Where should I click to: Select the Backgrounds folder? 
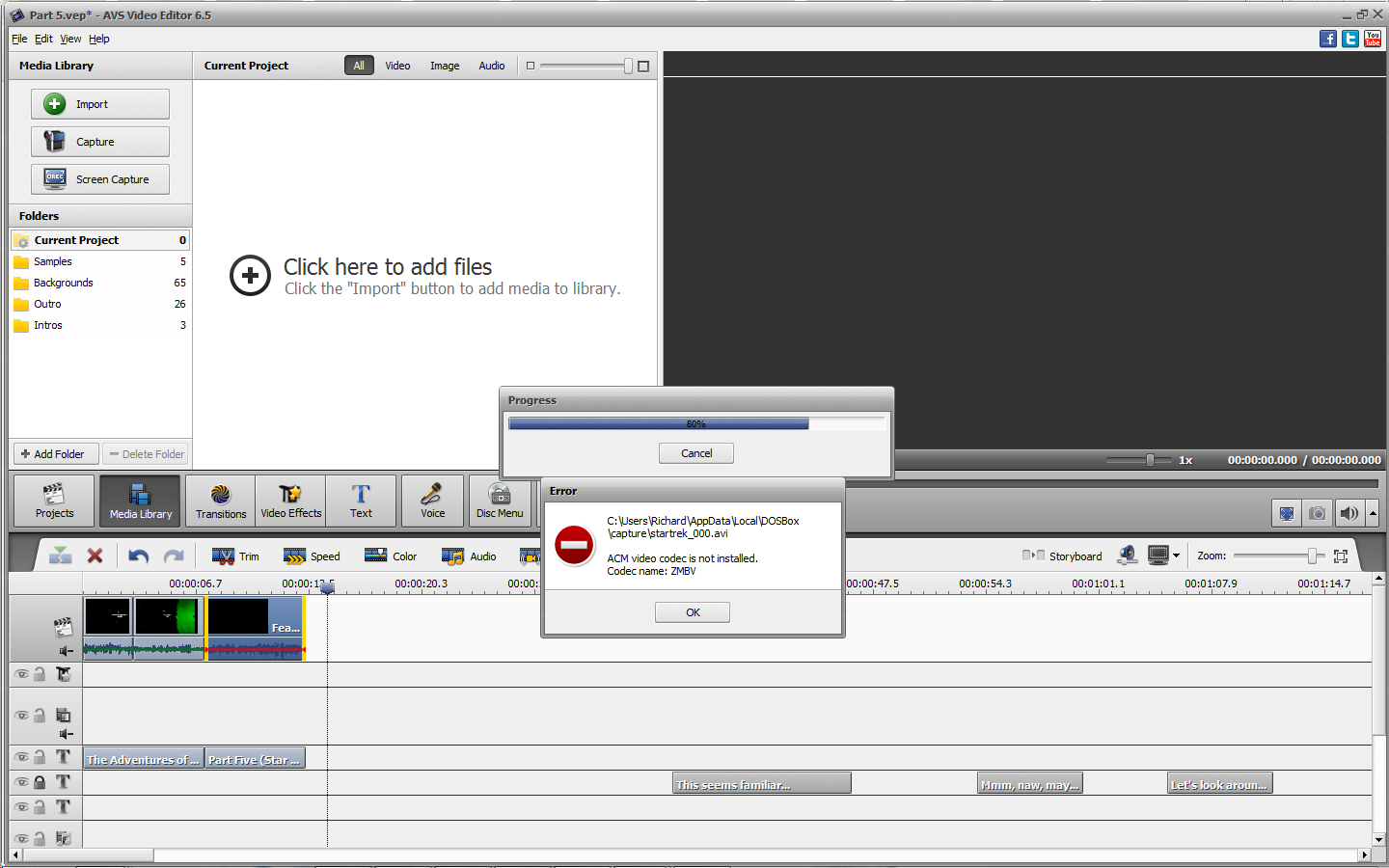pyautogui.click(x=100, y=283)
